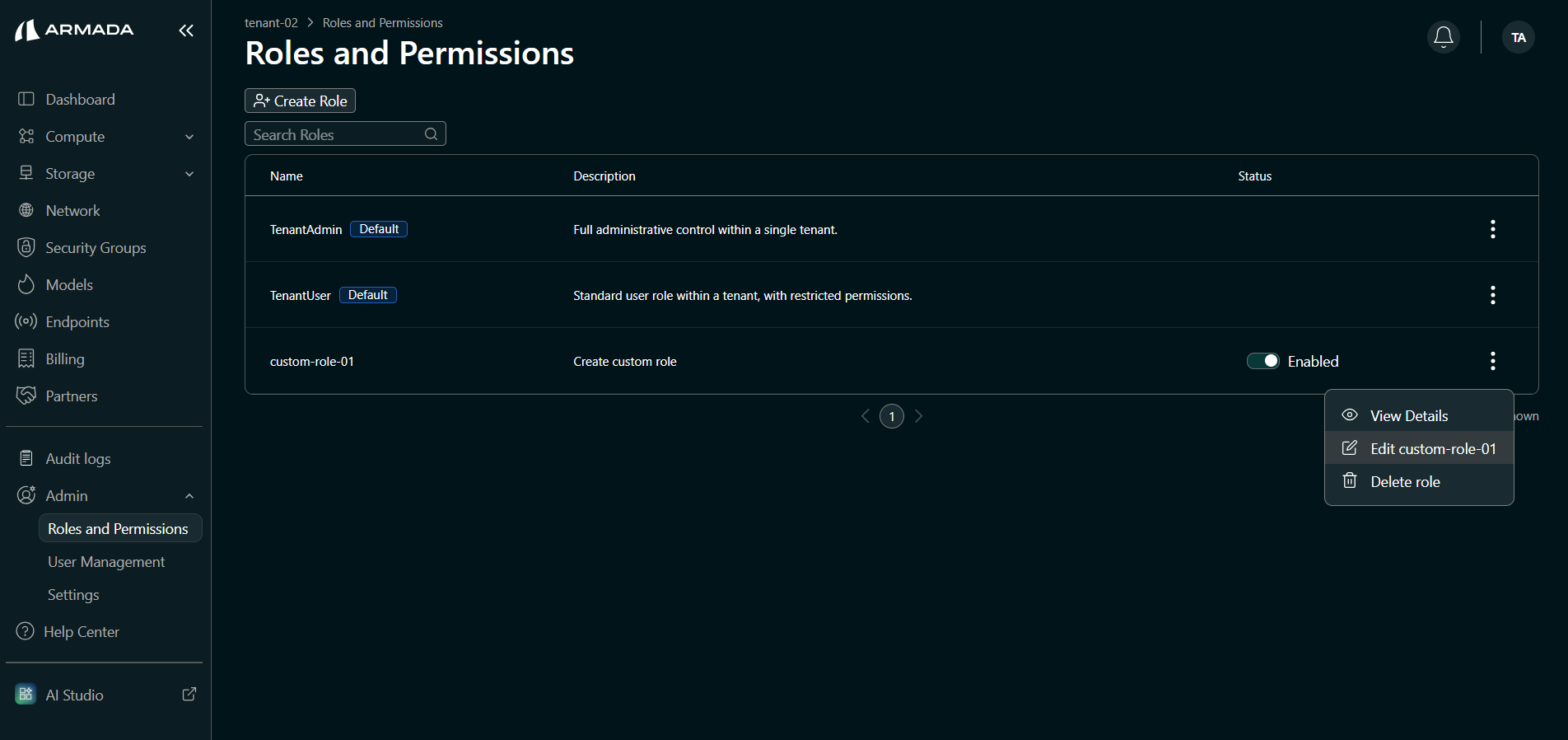This screenshot has height=740, width=1568.
Task: Click the Security Groups shield icon
Action: tap(26, 247)
